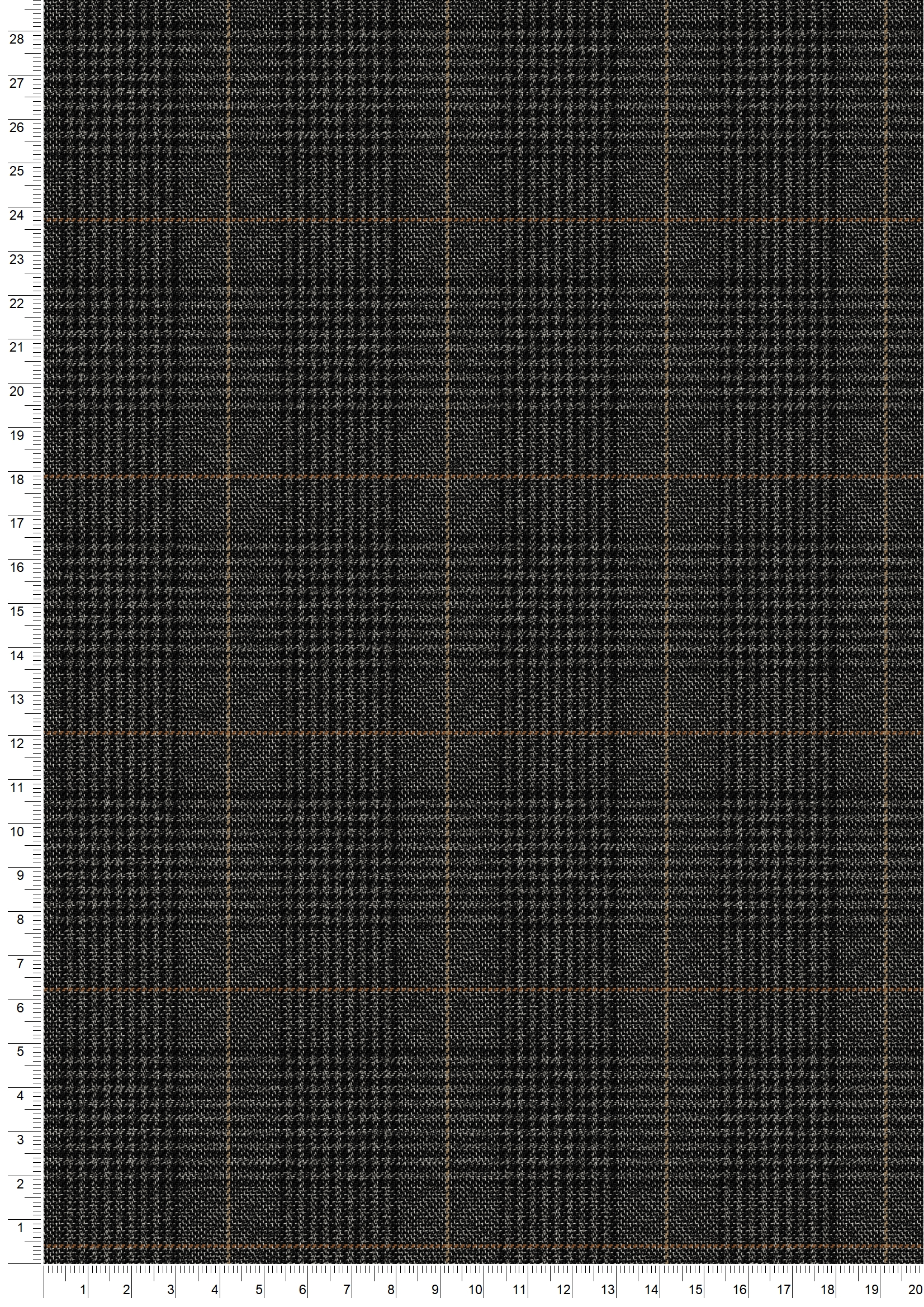
Task: Click the number 9 on the horizontal ruler
Action: point(435,1290)
